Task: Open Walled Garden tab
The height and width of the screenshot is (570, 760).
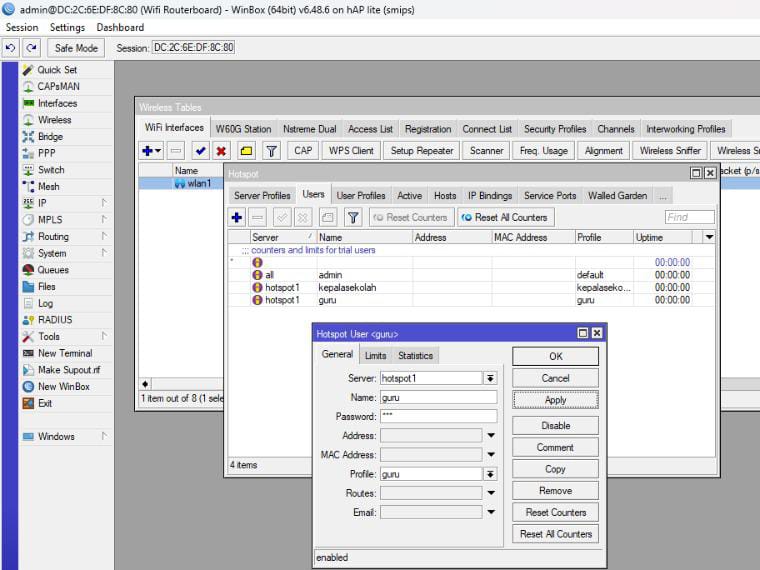Action: click(618, 196)
